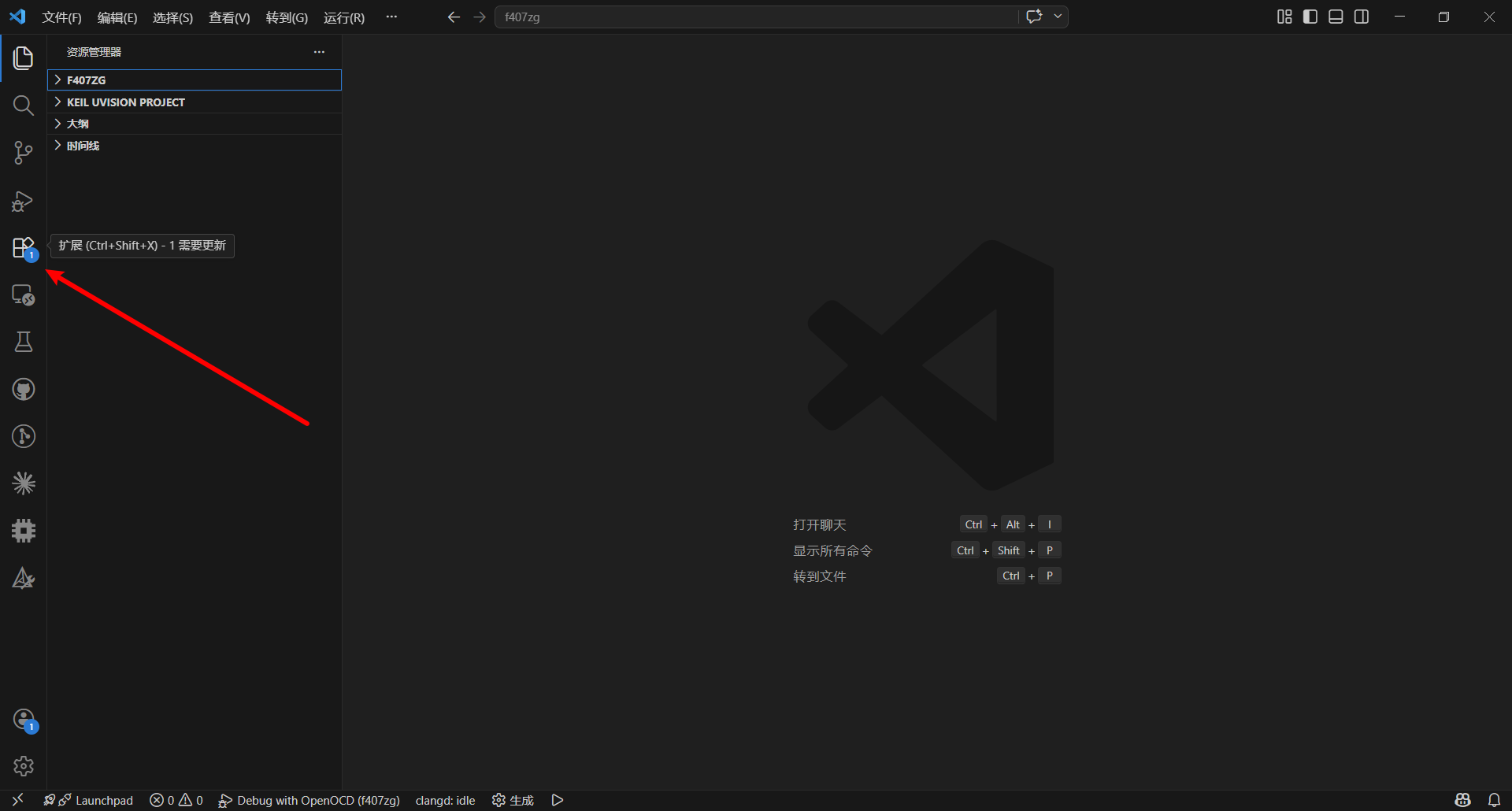Minimize the VS Code window
Viewport: 1512px width, 811px height.
[1399, 17]
